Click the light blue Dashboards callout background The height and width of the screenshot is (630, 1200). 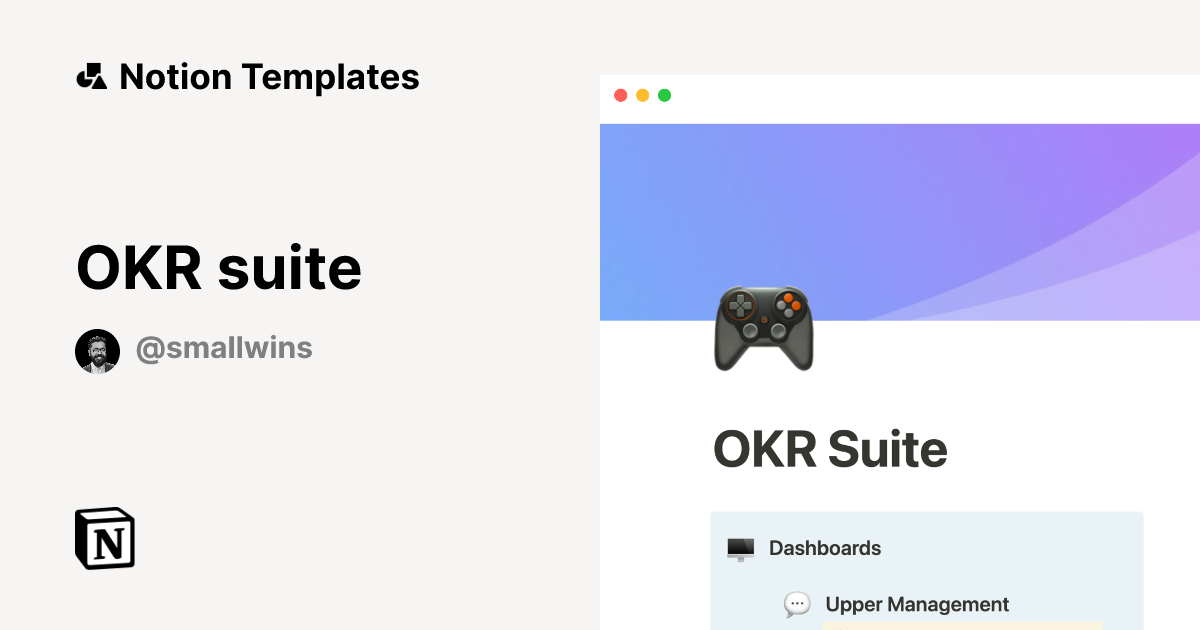[926, 571]
